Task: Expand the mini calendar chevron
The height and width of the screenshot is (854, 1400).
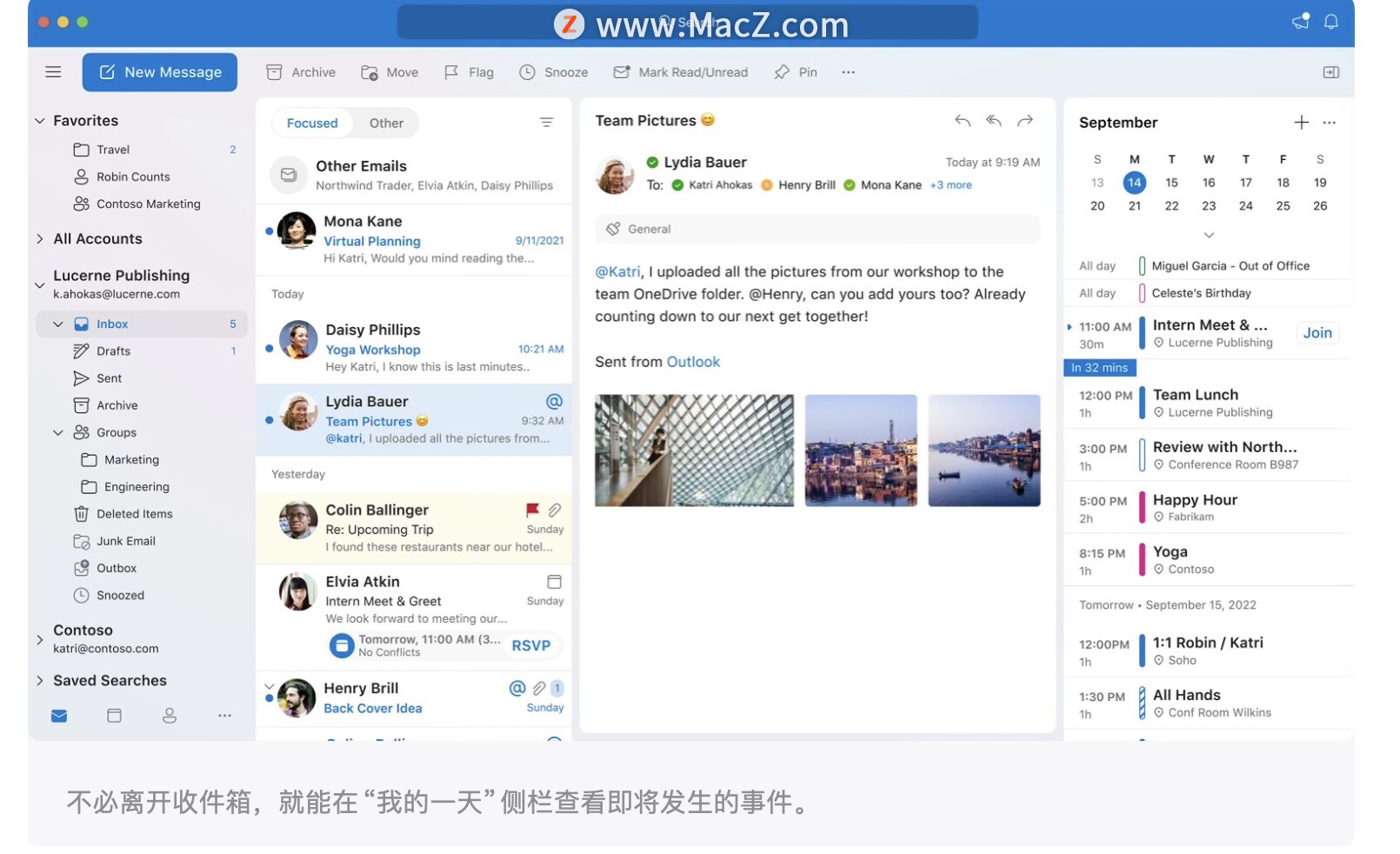Action: point(1209,235)
